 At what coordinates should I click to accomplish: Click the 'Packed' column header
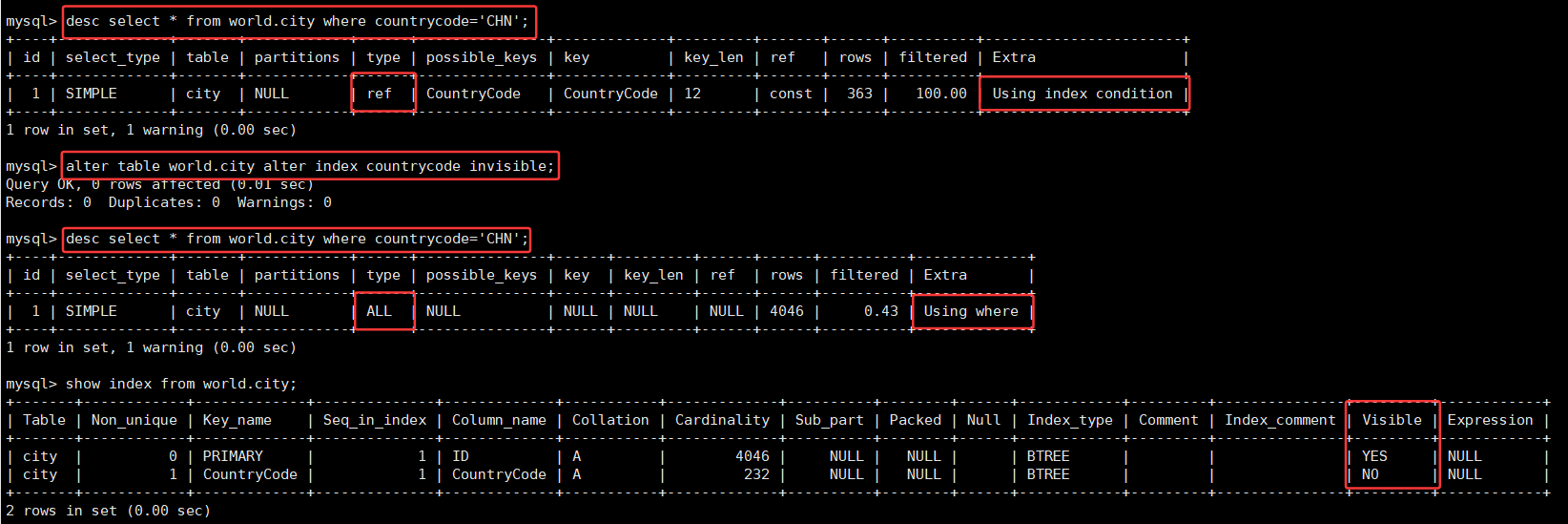click(915, 420)
